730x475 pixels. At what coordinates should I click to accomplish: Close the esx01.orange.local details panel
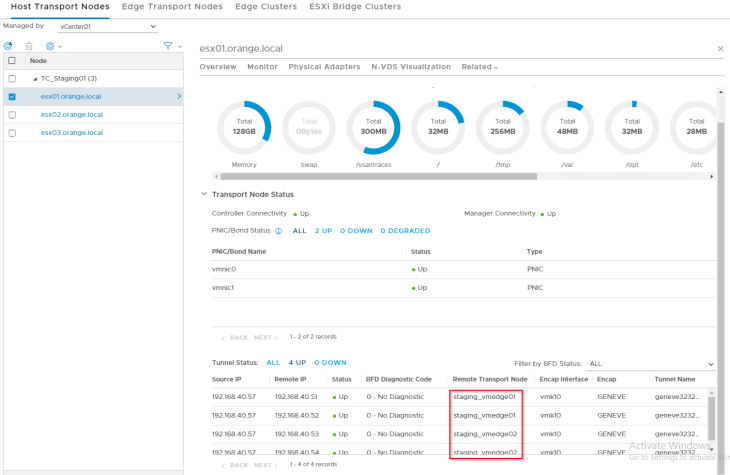(x=721, y=48)
